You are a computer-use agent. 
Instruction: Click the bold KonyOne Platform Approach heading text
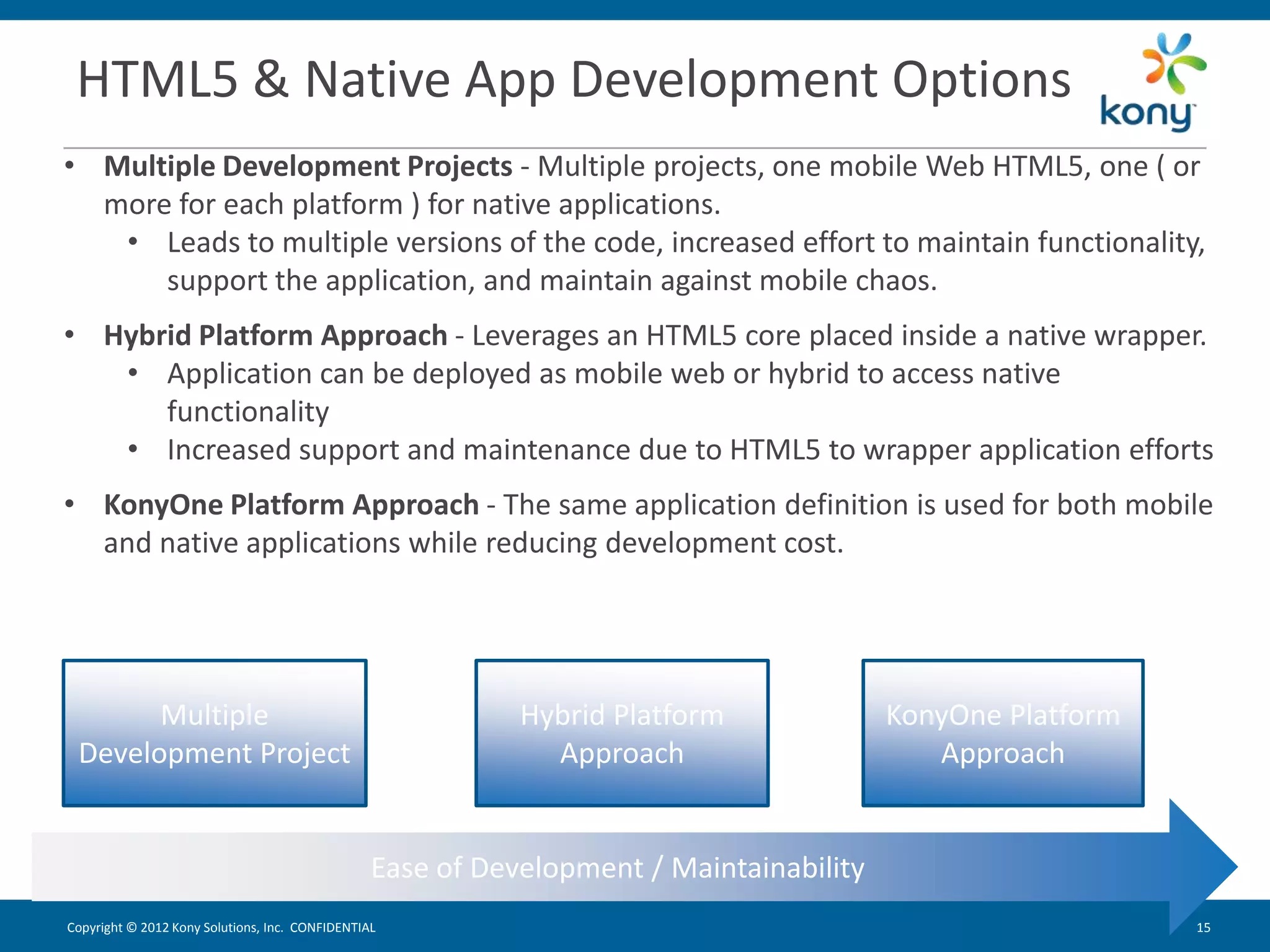pos(291,505)
